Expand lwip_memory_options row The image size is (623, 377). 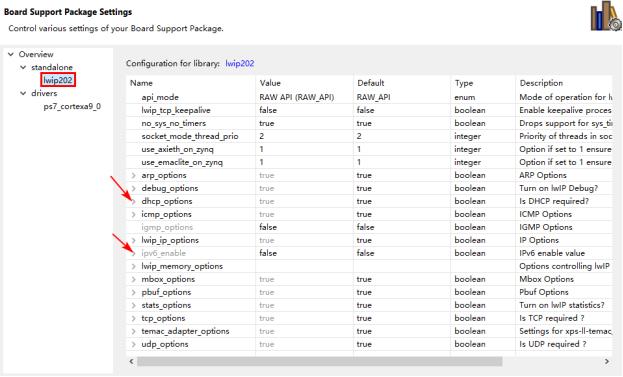134,266
